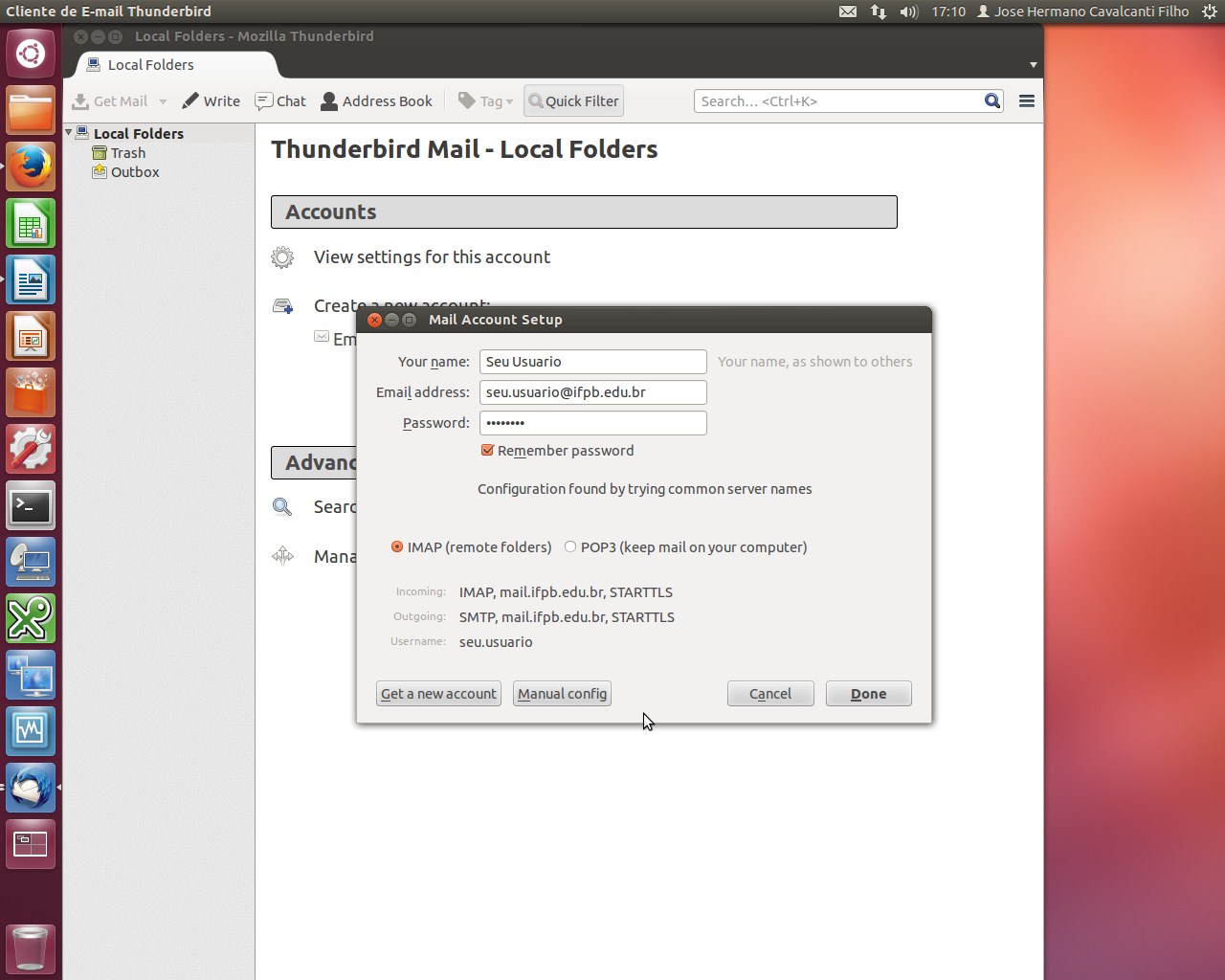Image resolution: width=1225 pixels, height=980 pixels.
Task: Launch Firefox web browser from dock
Action: pyautogui.click(x=31, y=167)
